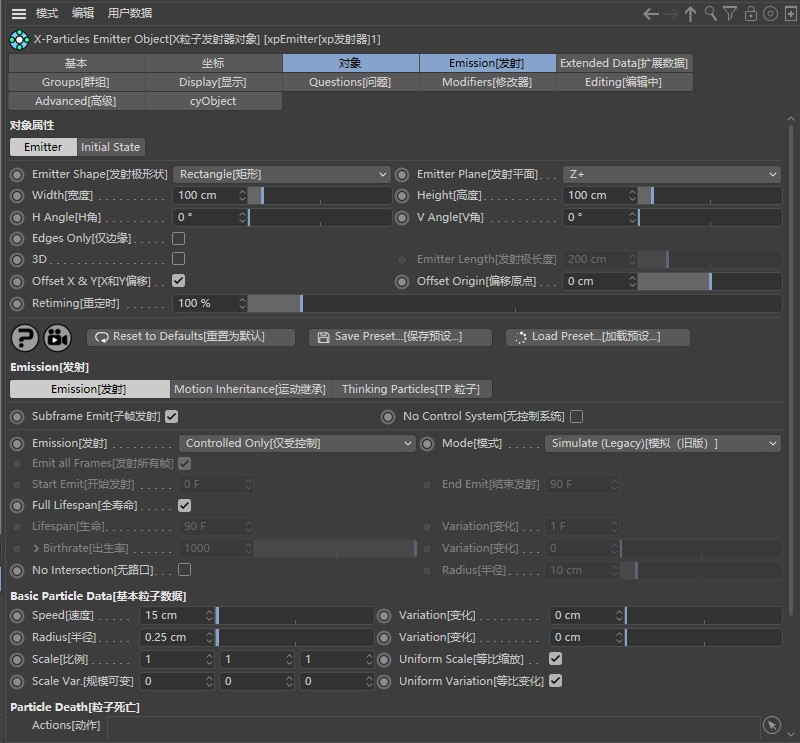Click the Radius 0.25 cm stepper arrows
This screenshot has height=743, width=800.
(209, 637)
